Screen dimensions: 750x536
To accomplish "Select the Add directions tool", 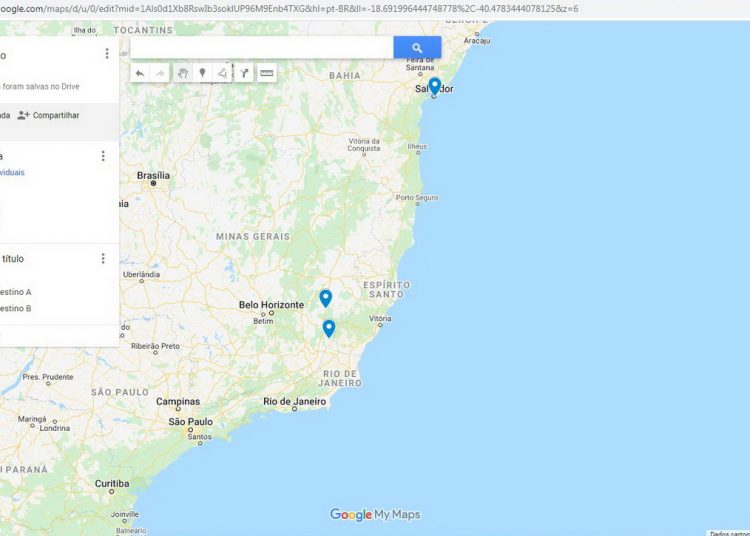I will click(x=244, y=73).
